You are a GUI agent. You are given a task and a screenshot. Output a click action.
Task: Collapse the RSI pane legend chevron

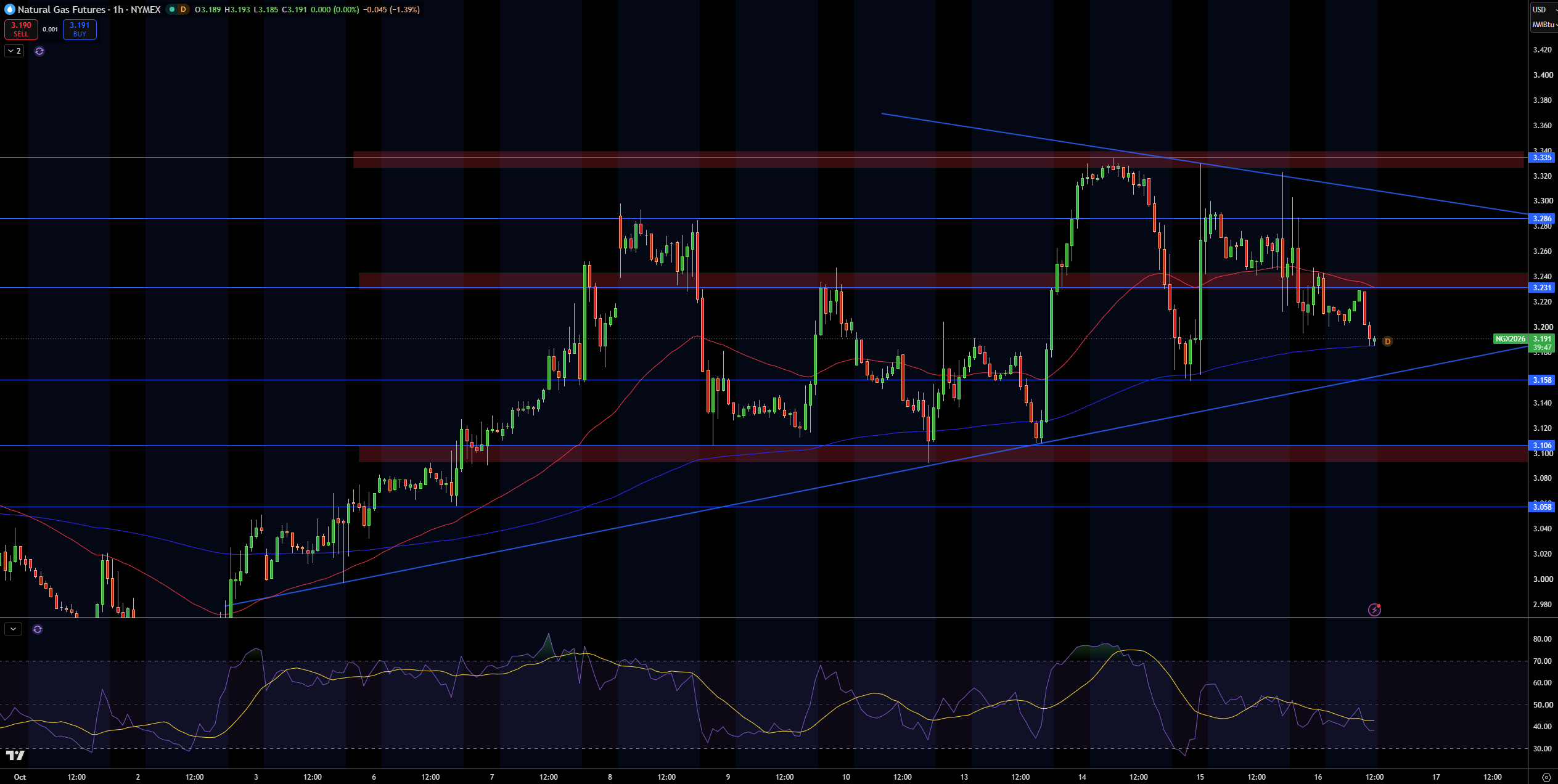pos(13,629)
